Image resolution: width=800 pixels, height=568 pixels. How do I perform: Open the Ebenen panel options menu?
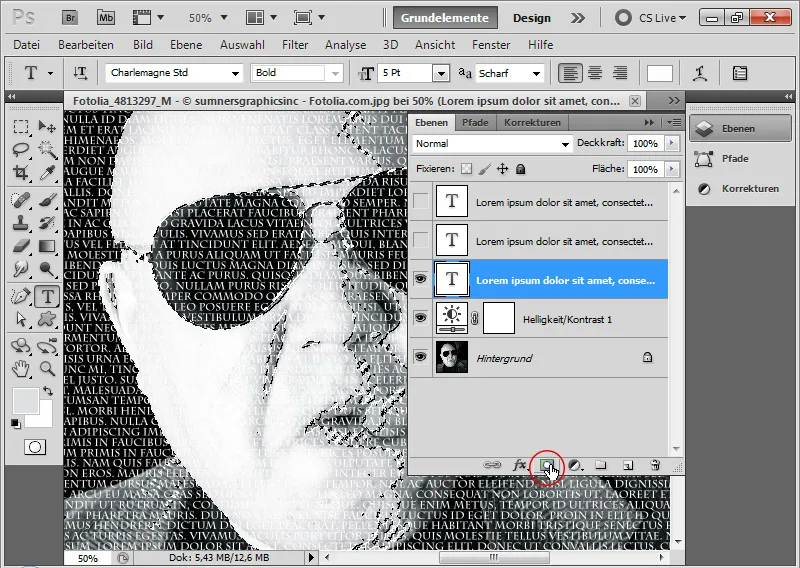click(x=674, y=122)
